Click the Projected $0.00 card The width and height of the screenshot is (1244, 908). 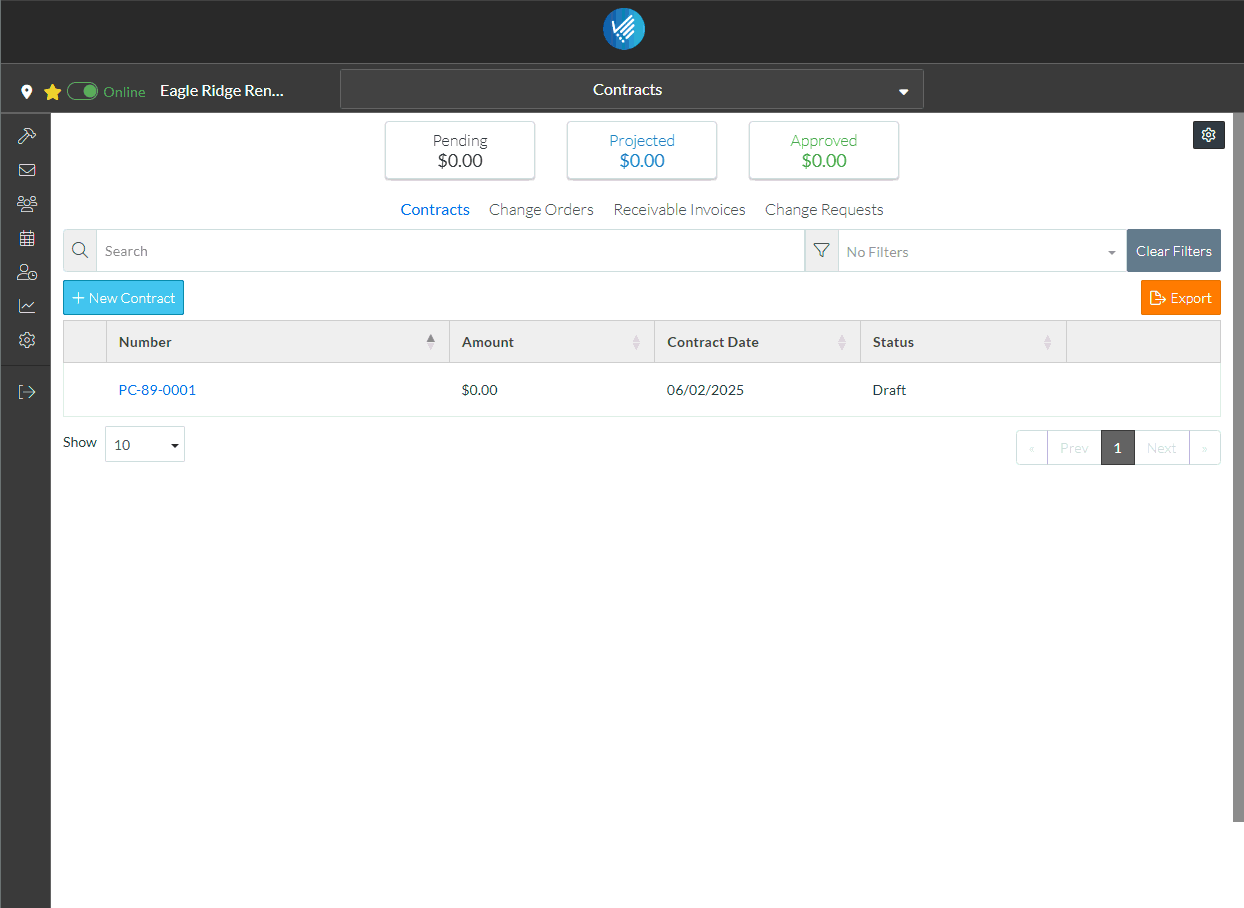[x=642, y=151]
